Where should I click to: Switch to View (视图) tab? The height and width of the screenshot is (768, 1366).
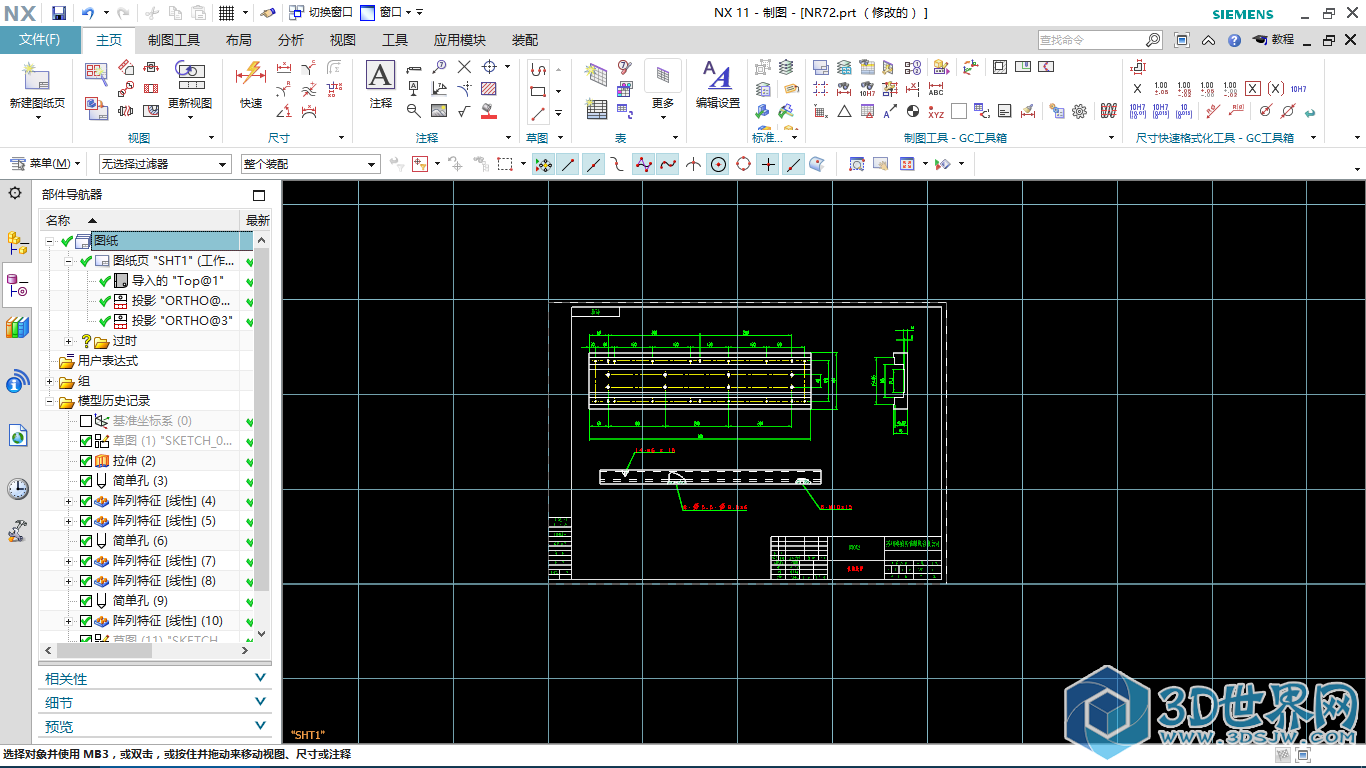click(x=343, y=40)
